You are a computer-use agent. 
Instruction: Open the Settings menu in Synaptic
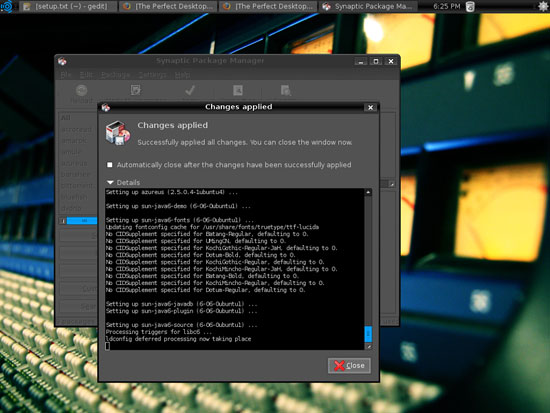153,75
